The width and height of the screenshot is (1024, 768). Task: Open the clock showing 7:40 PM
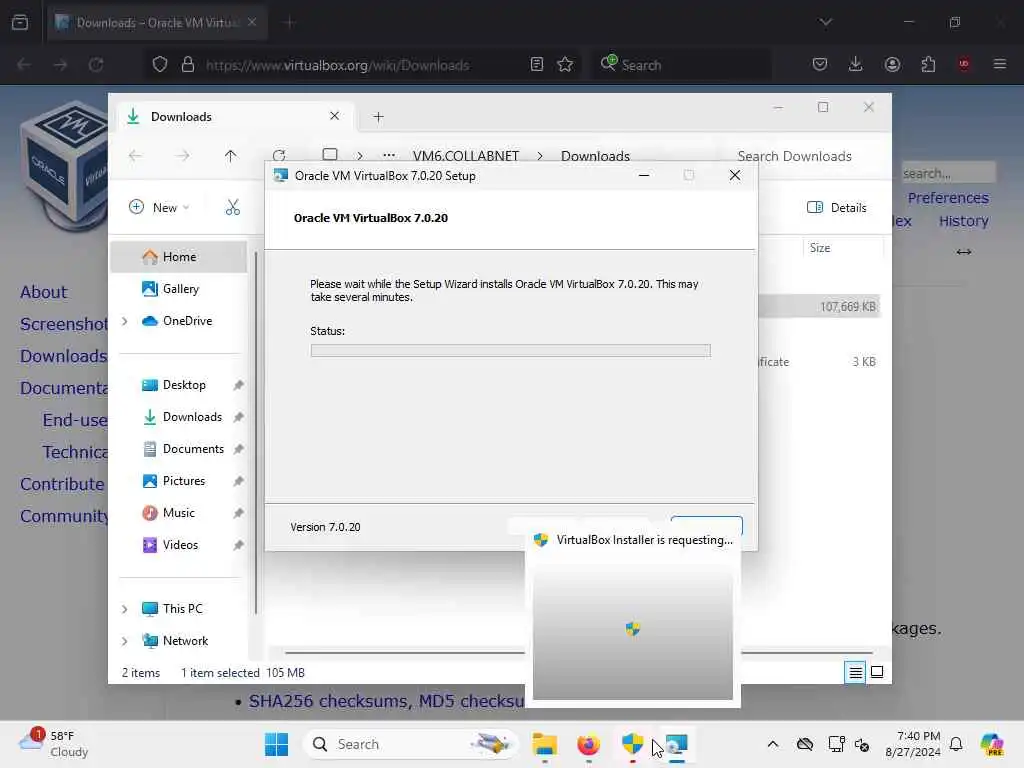[913, 744]
